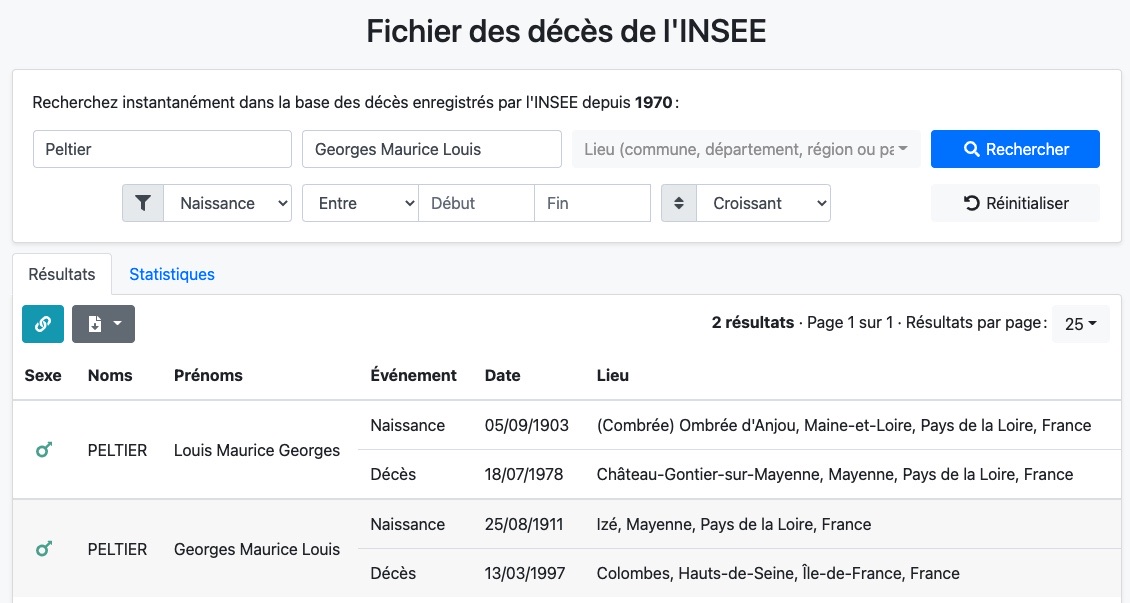Focus the first names field Georges Maurice Louis
This screenshot has width=1130, height=603.
point(432,149)
